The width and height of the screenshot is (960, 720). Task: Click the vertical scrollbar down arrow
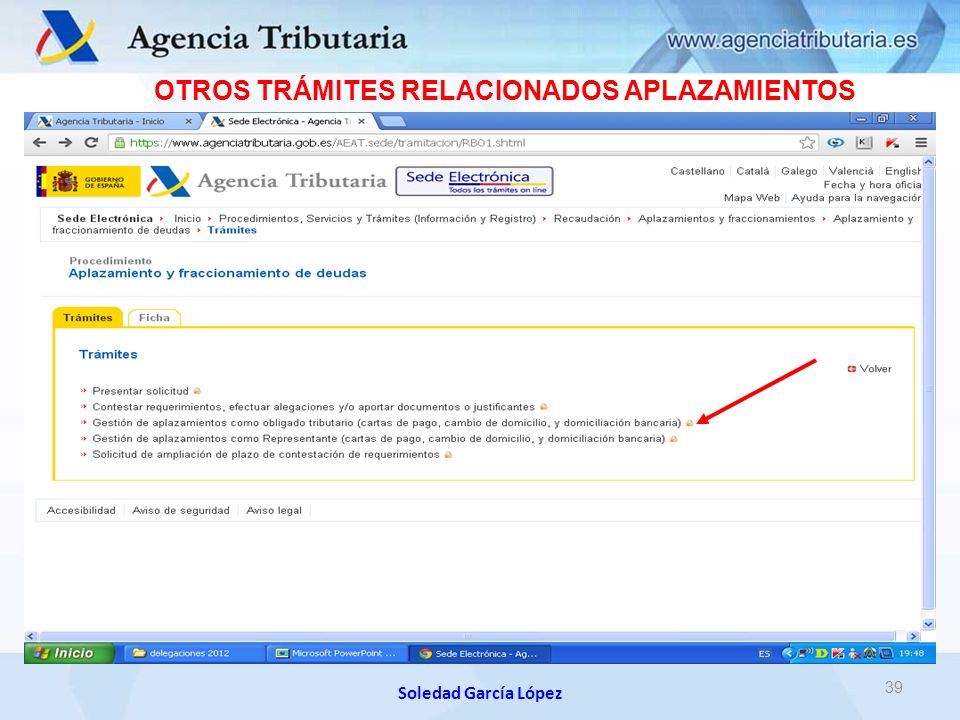[x=928, y=624]
